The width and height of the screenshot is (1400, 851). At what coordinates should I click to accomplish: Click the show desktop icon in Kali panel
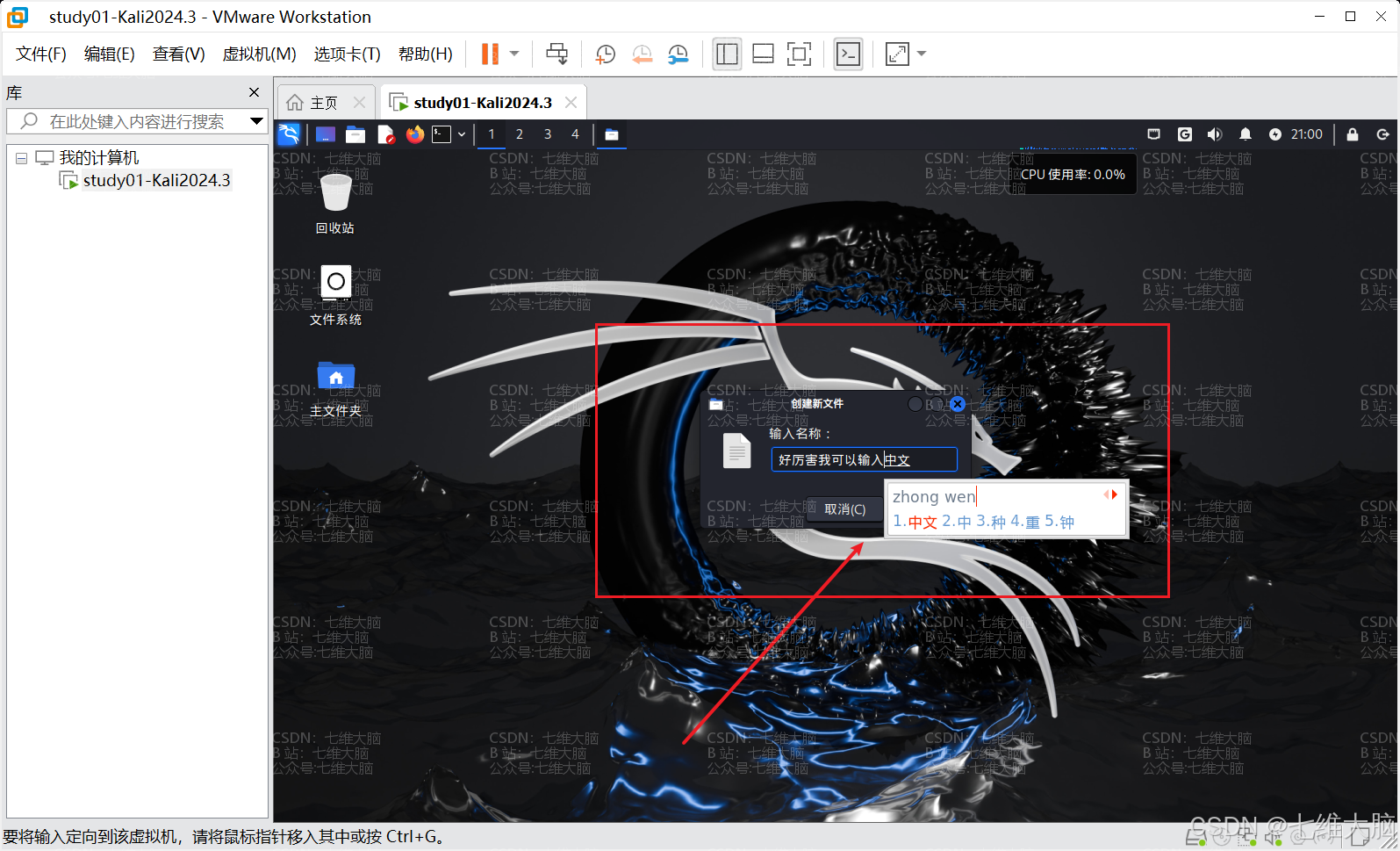click(326, 134)
